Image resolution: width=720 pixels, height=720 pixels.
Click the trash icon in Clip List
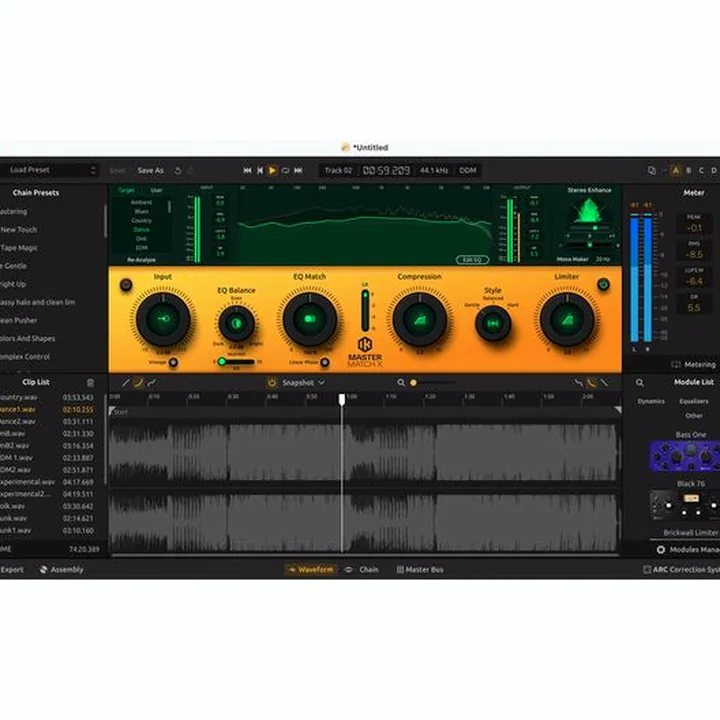coord(90,383)
